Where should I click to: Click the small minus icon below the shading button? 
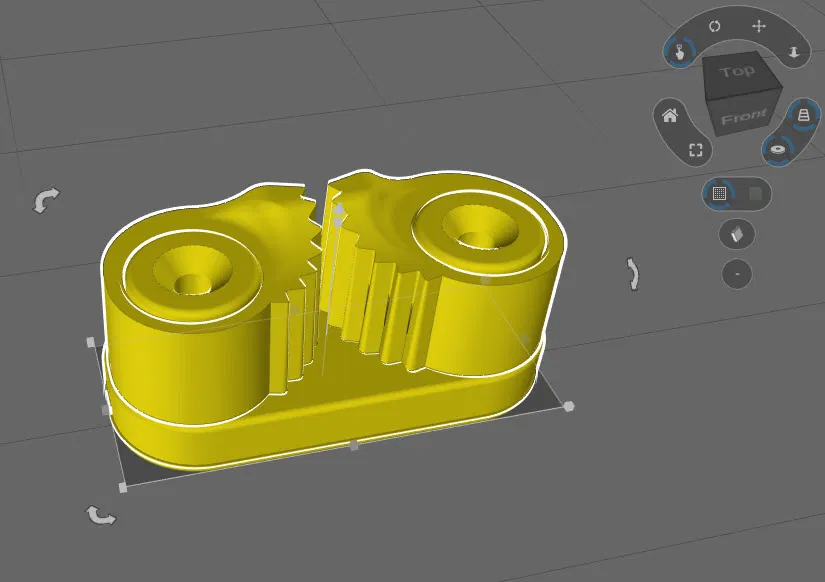[737, 272]
